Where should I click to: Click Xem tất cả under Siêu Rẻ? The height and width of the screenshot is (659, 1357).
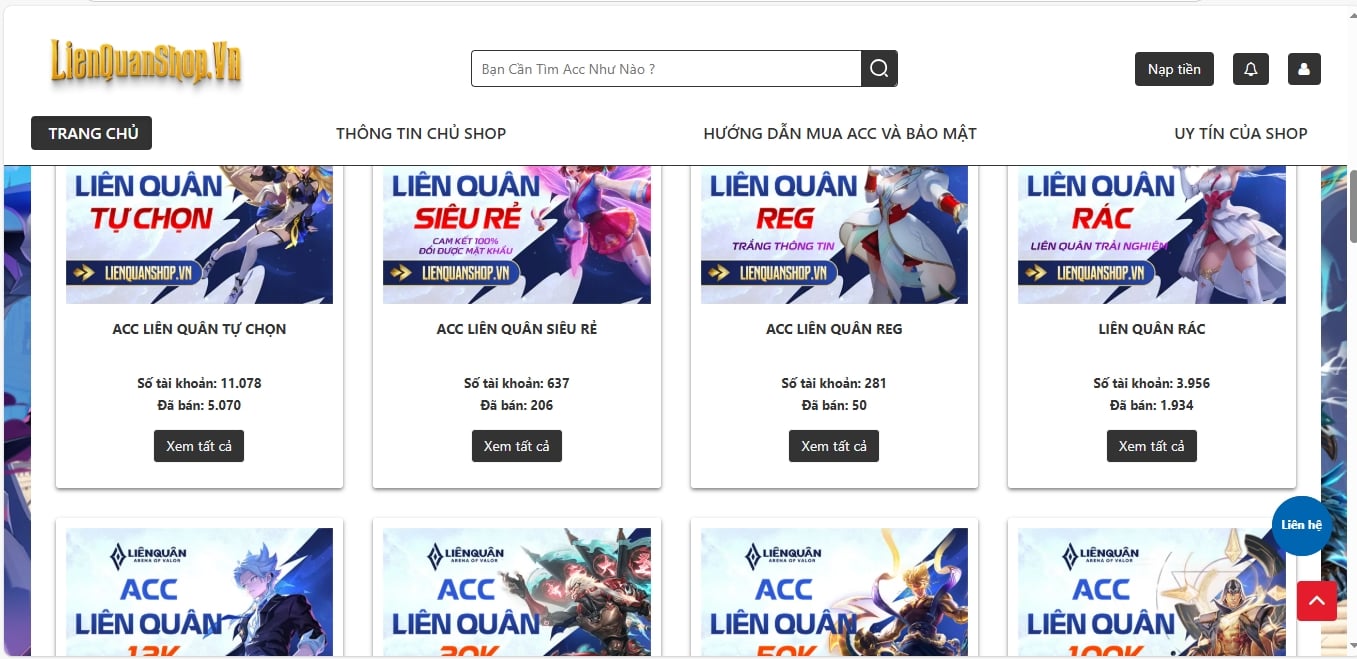coord(517,446)
